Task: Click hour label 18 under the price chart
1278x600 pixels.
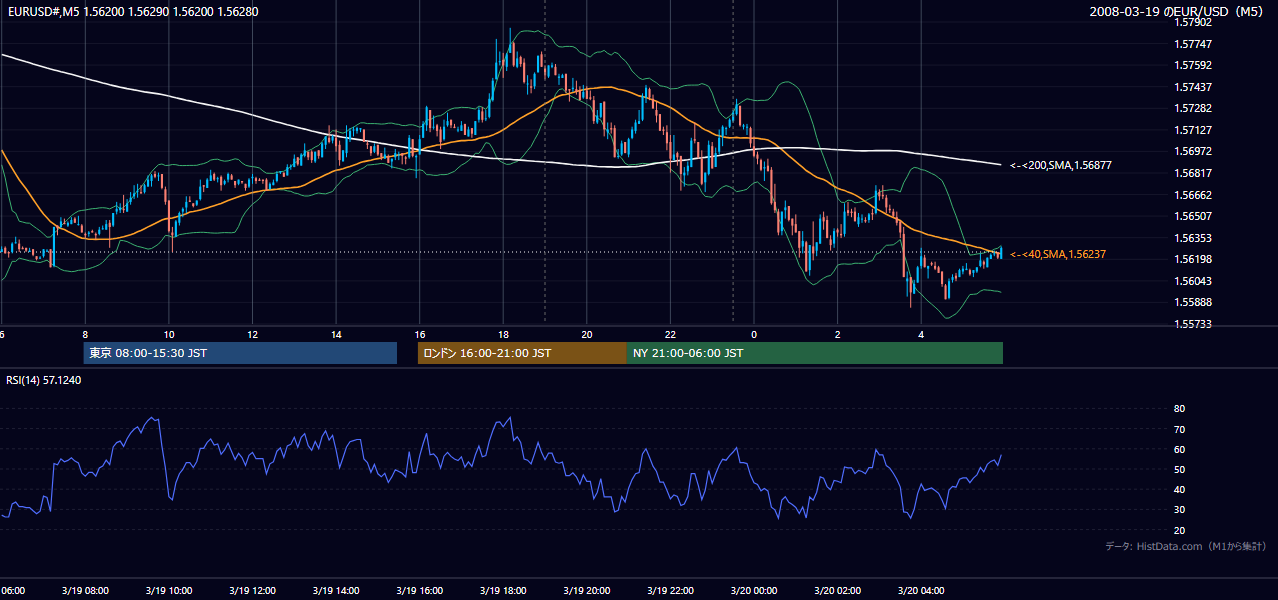Action: (x=504, y=335)
